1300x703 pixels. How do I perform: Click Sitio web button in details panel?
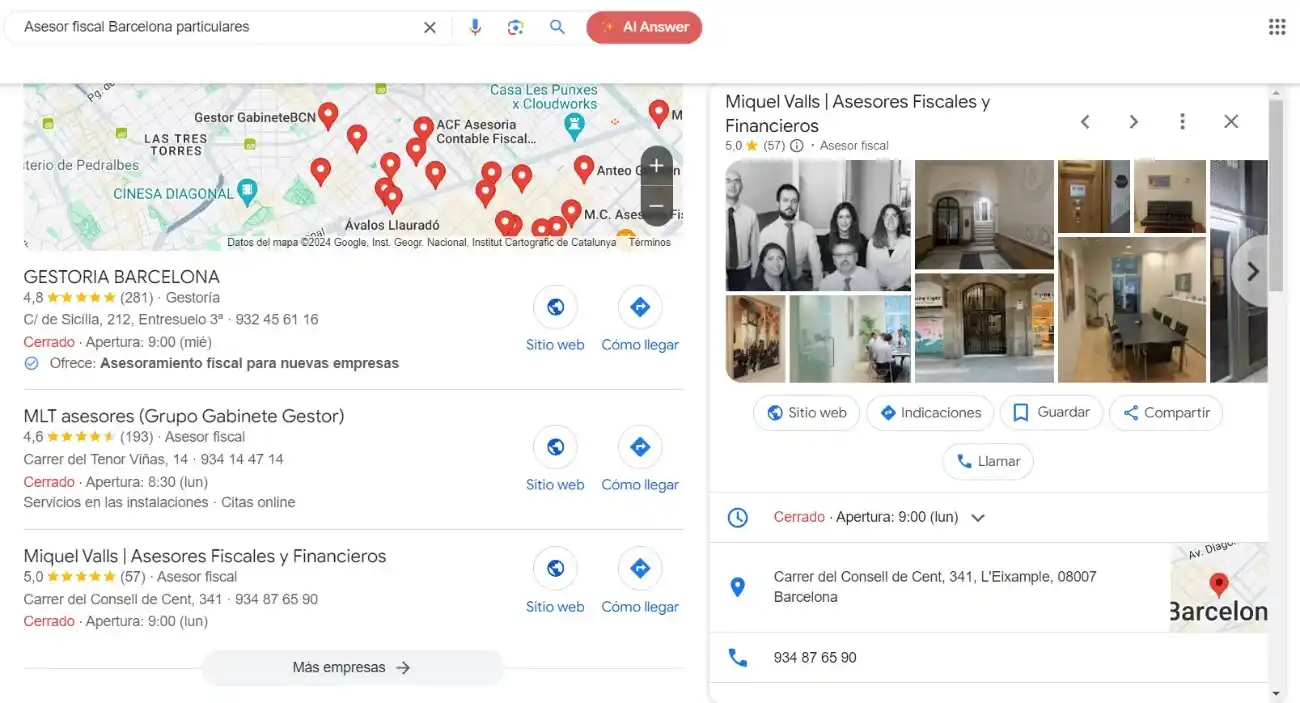806,413
